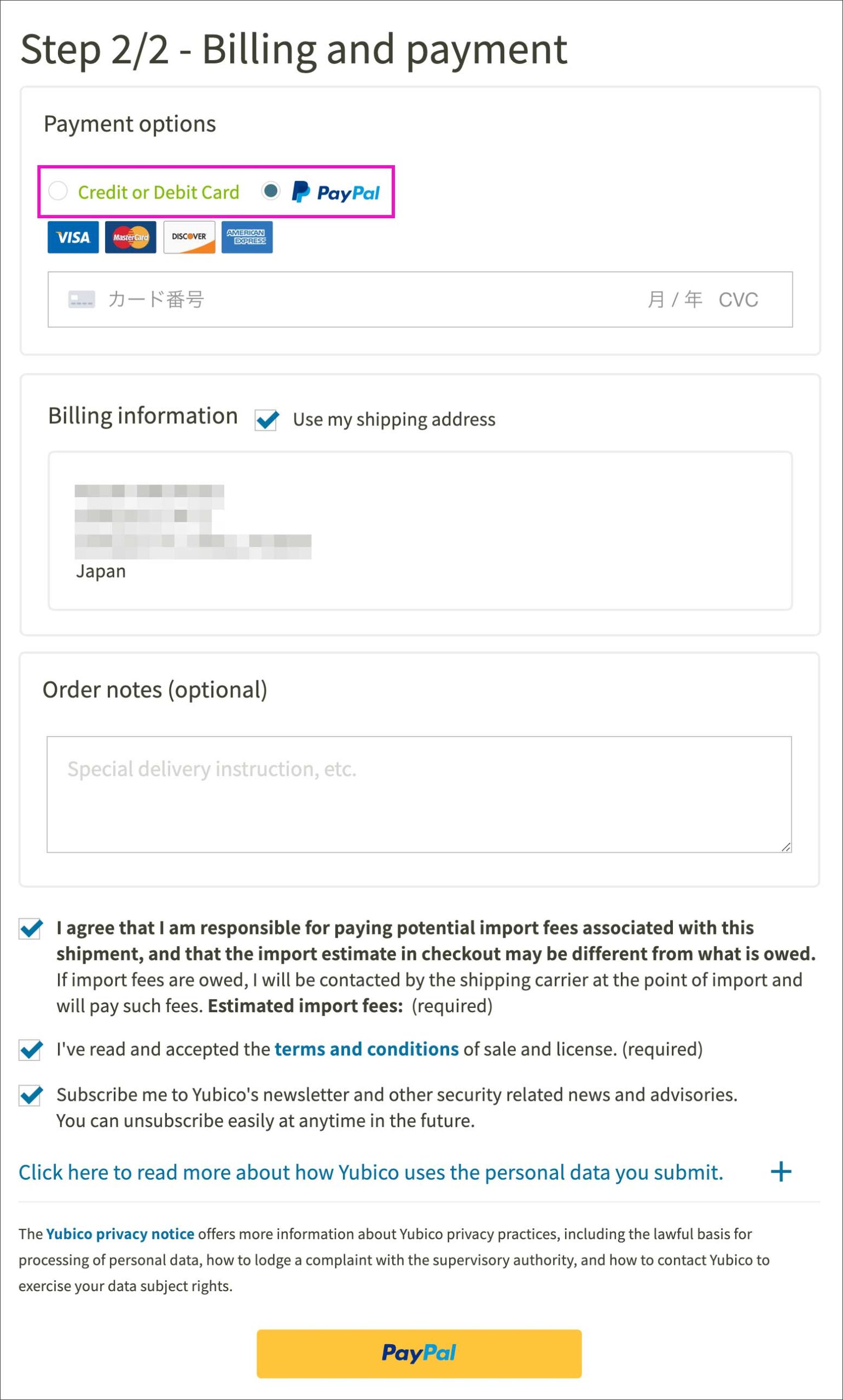Screen dimensions: 843x1400
Task: Click the American Express logo
Action: pyautogui.click(x=247, y=237)
